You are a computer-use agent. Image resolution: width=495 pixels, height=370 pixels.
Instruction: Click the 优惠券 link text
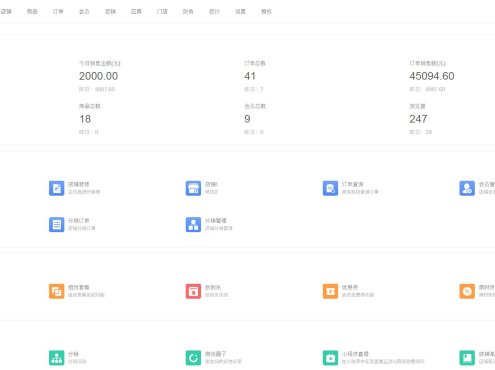(x=350, y=287)
